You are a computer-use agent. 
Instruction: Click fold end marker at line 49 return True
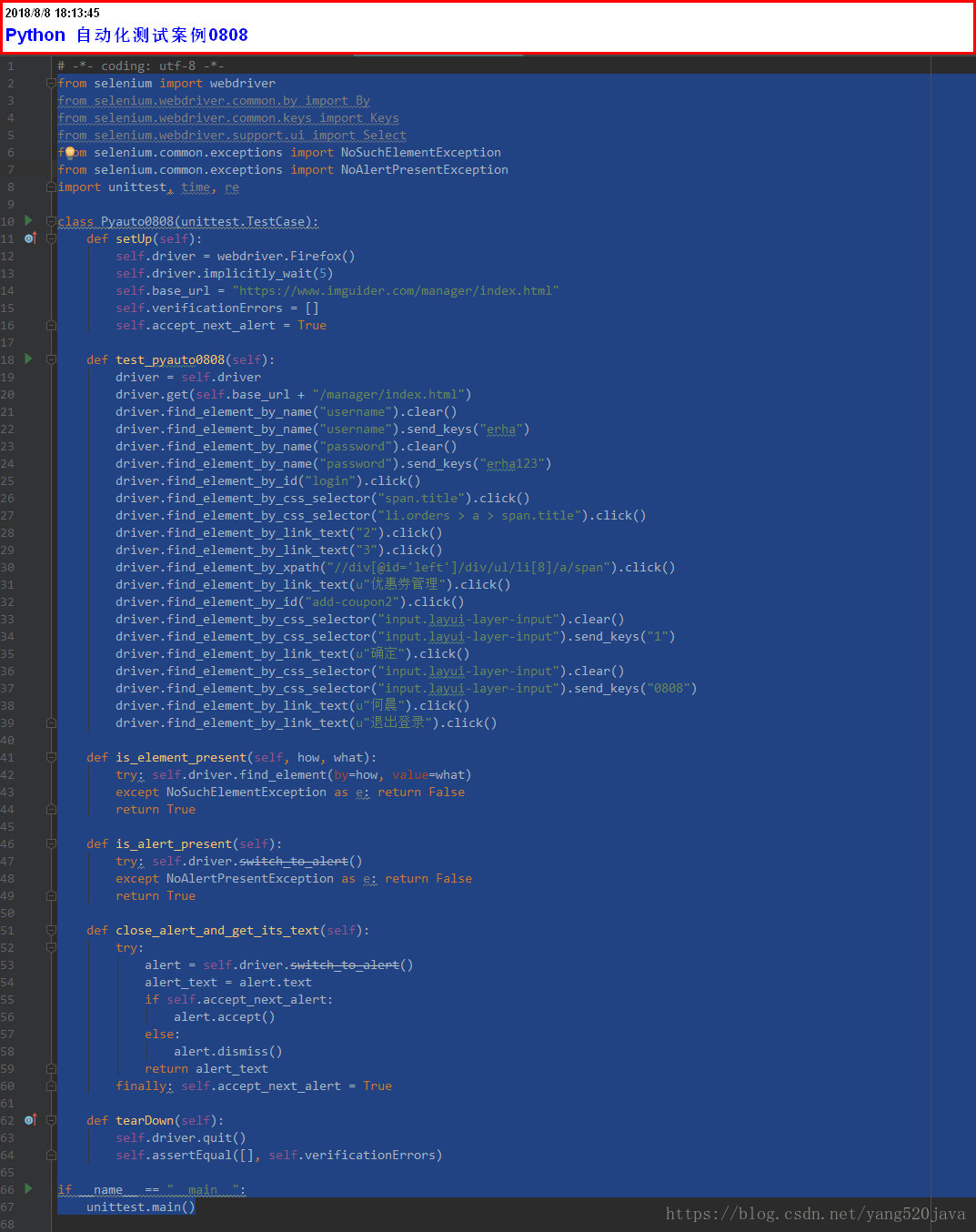pos(51,895)
